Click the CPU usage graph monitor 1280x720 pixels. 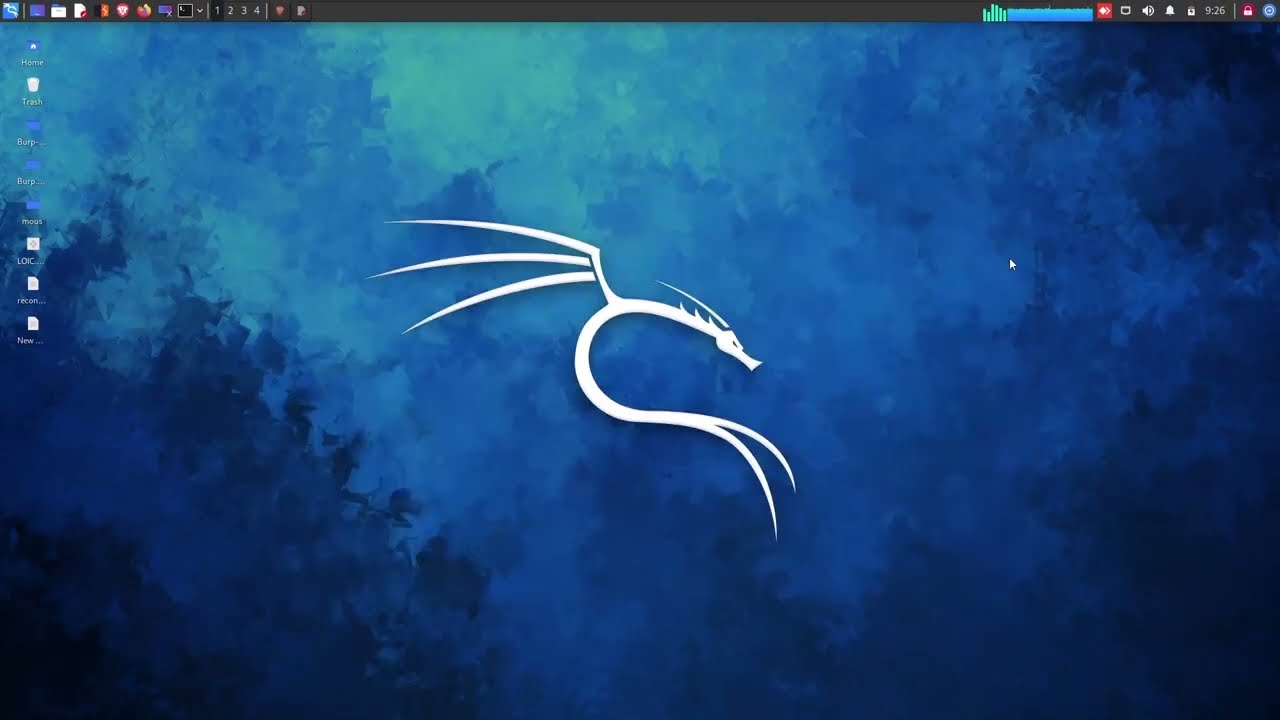(1038, 12)
